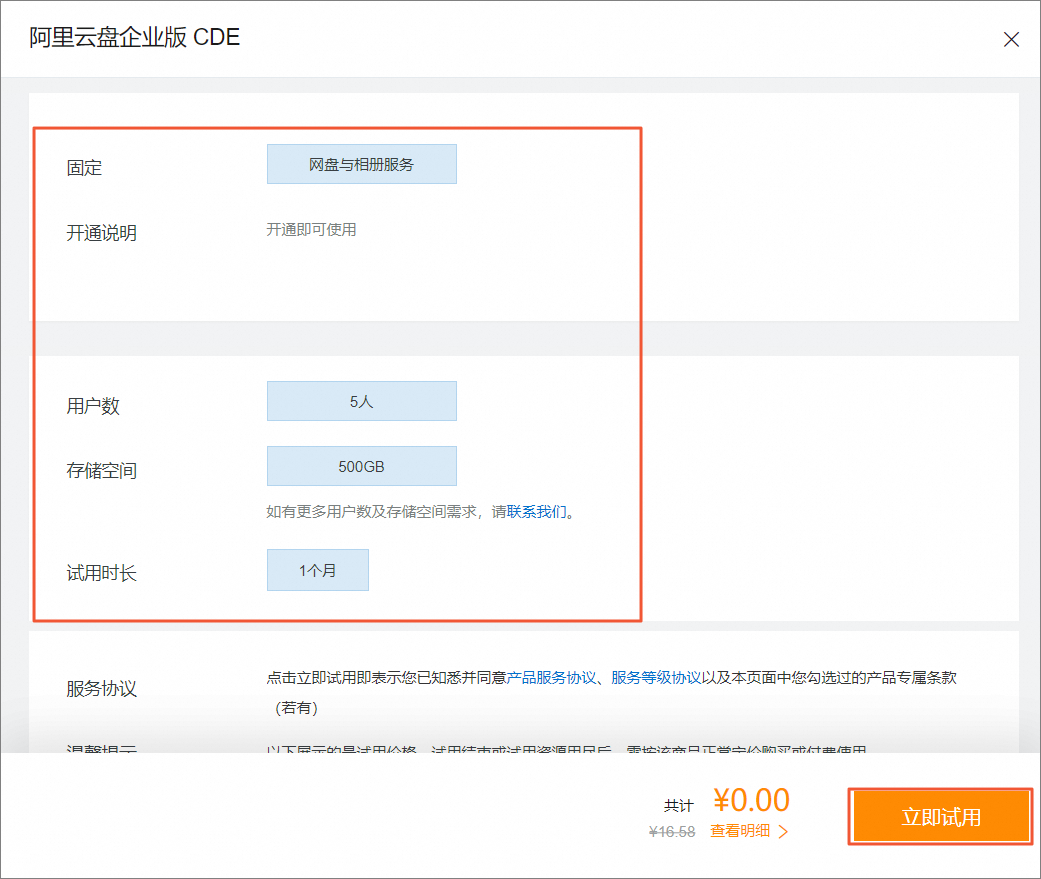The height and width of the screenshot is (879, 1041).
Task: Click the 用户数 label
Action: click(93, 406)
